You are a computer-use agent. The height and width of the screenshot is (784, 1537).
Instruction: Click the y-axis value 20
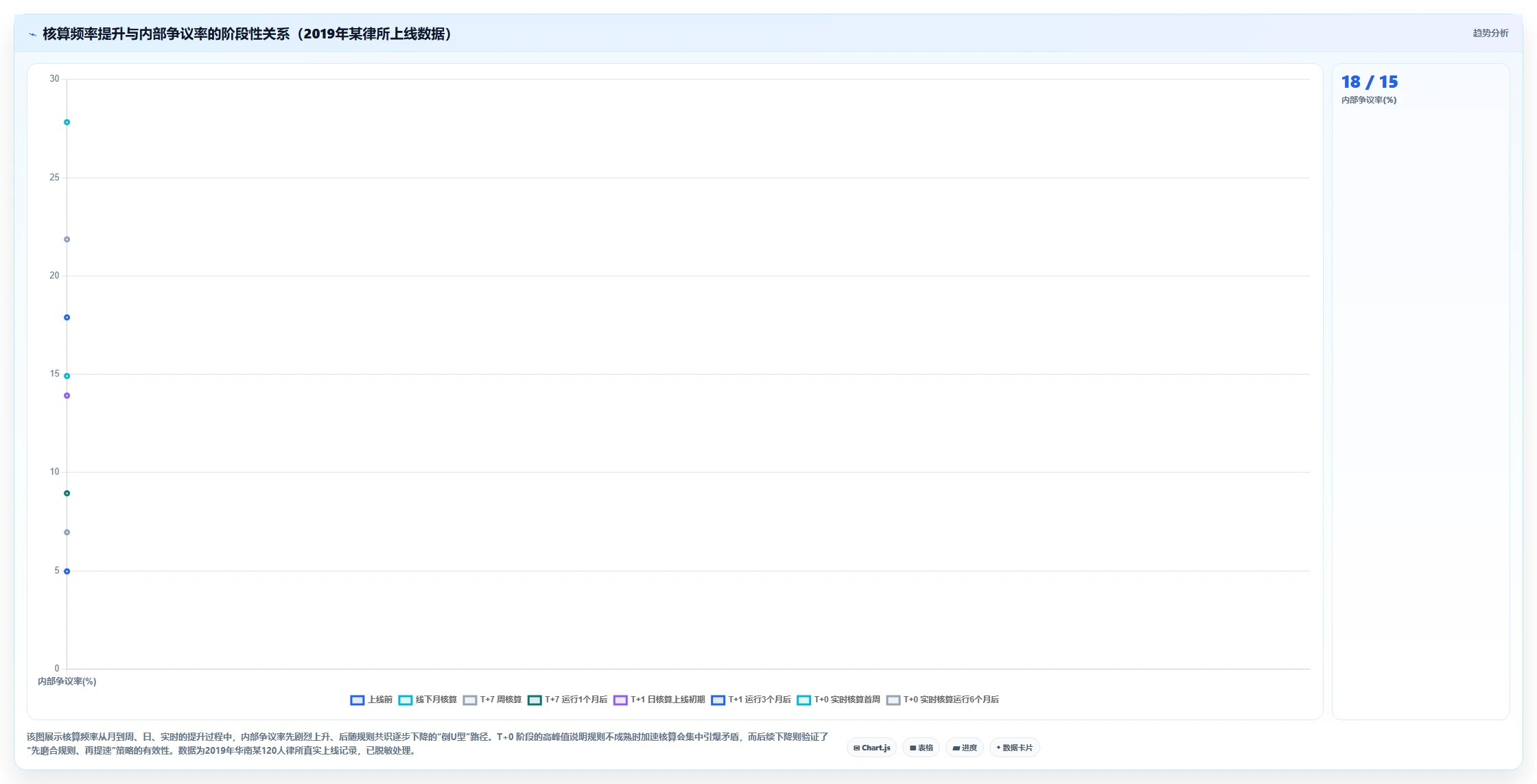pyautogui.click(x=54, y=276)
